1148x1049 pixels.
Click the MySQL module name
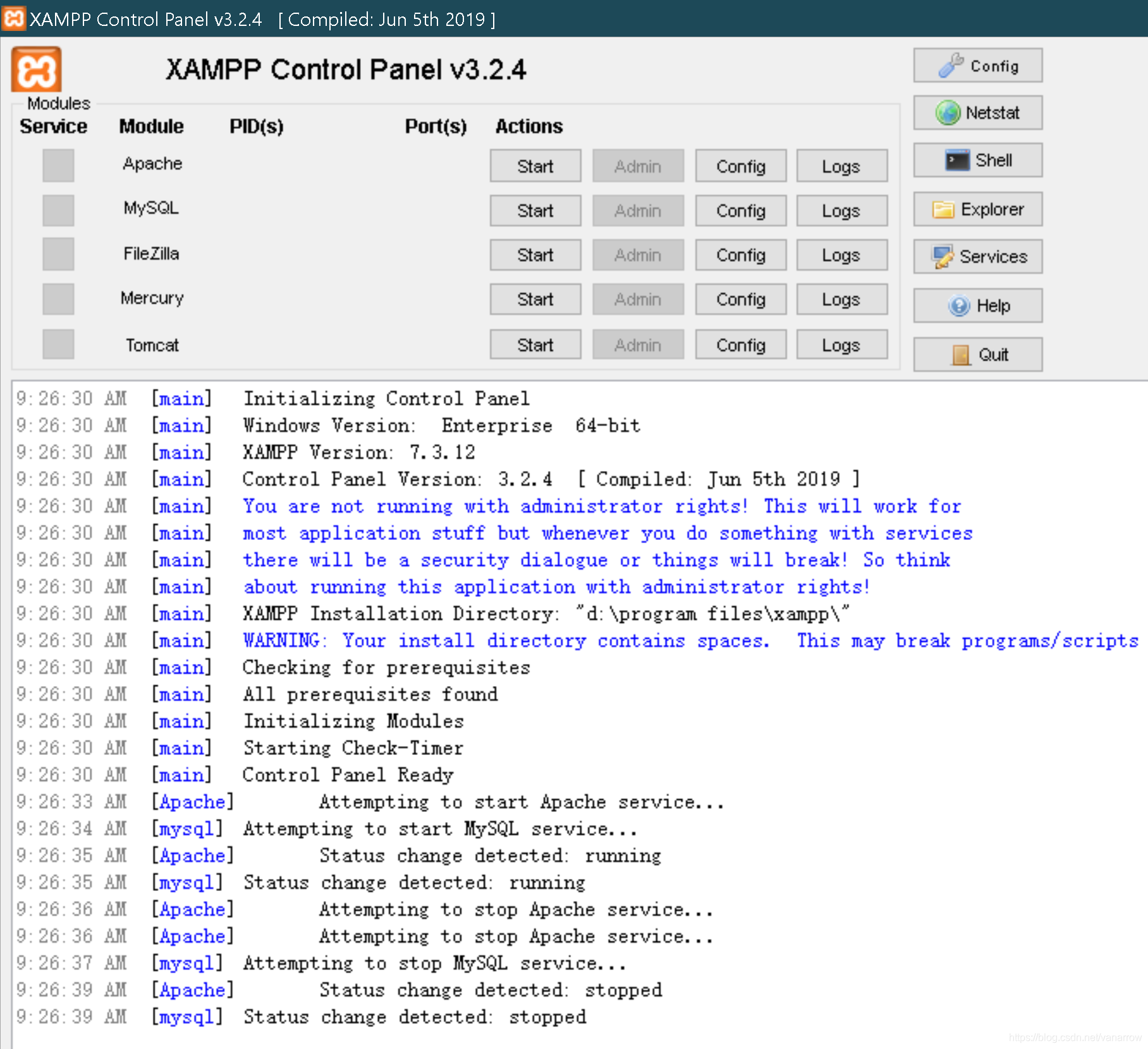pos(151,208)
